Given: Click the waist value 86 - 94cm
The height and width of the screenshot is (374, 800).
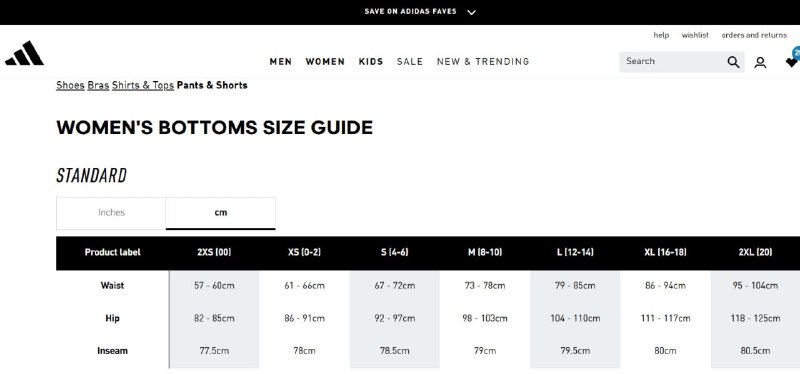Looking at the screenshot, I should click(665, 286).
